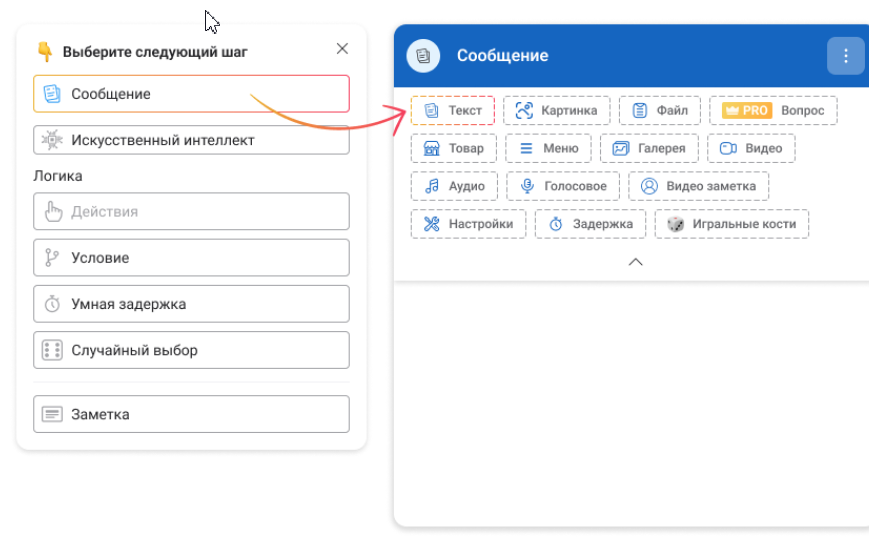The width and height of the screenshot is (869, 541).
Task: Click the Сообщение document icon in step list
Action: tap(52, 94)
